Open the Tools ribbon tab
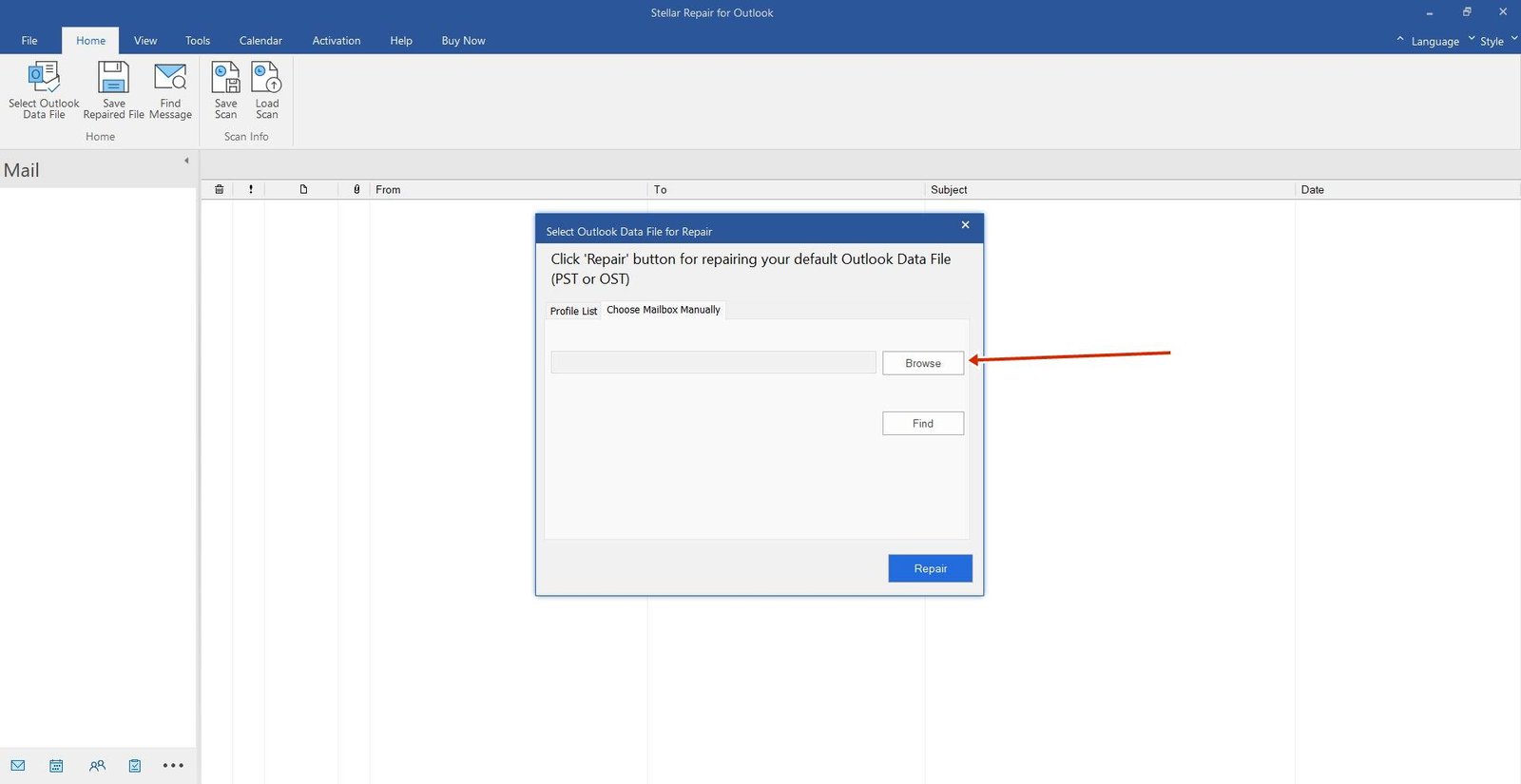Screen dimensions: 1521x784 point(198,41)
